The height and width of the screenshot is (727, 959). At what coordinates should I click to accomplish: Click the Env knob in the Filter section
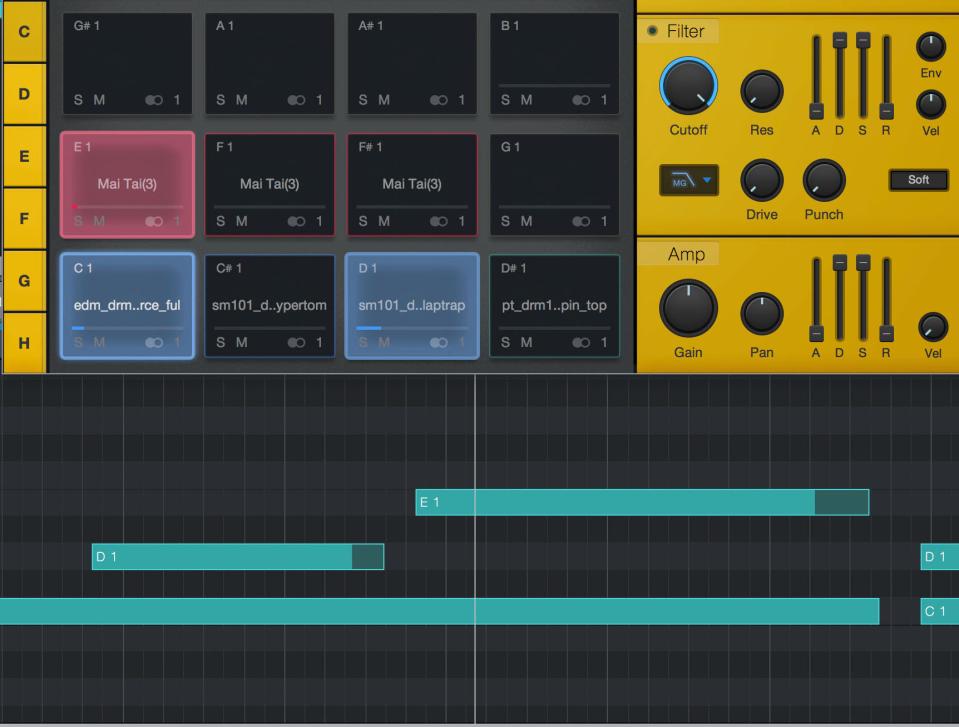pyautogui.click(x=930, y=45)
